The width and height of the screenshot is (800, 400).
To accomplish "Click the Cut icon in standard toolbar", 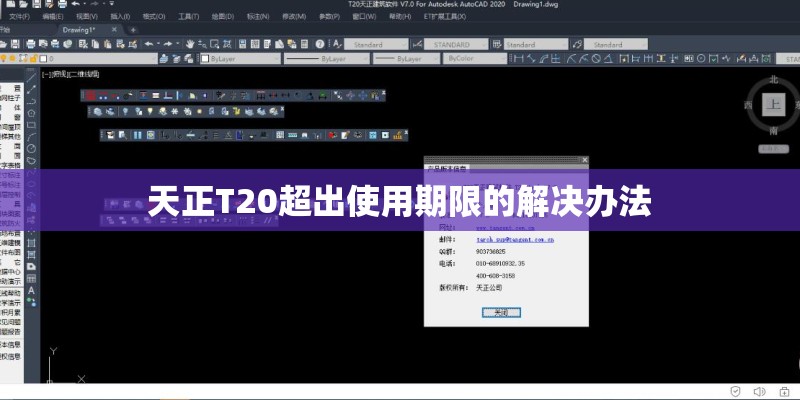I will click(83, 44).
